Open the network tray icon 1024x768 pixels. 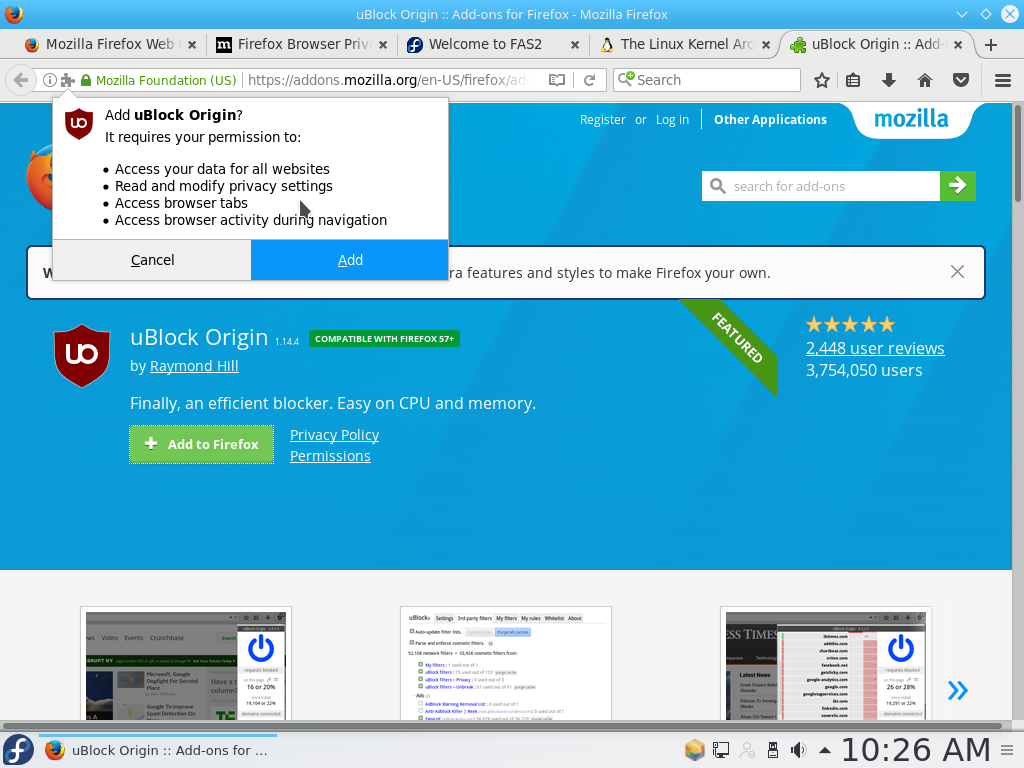click(721, 750)
